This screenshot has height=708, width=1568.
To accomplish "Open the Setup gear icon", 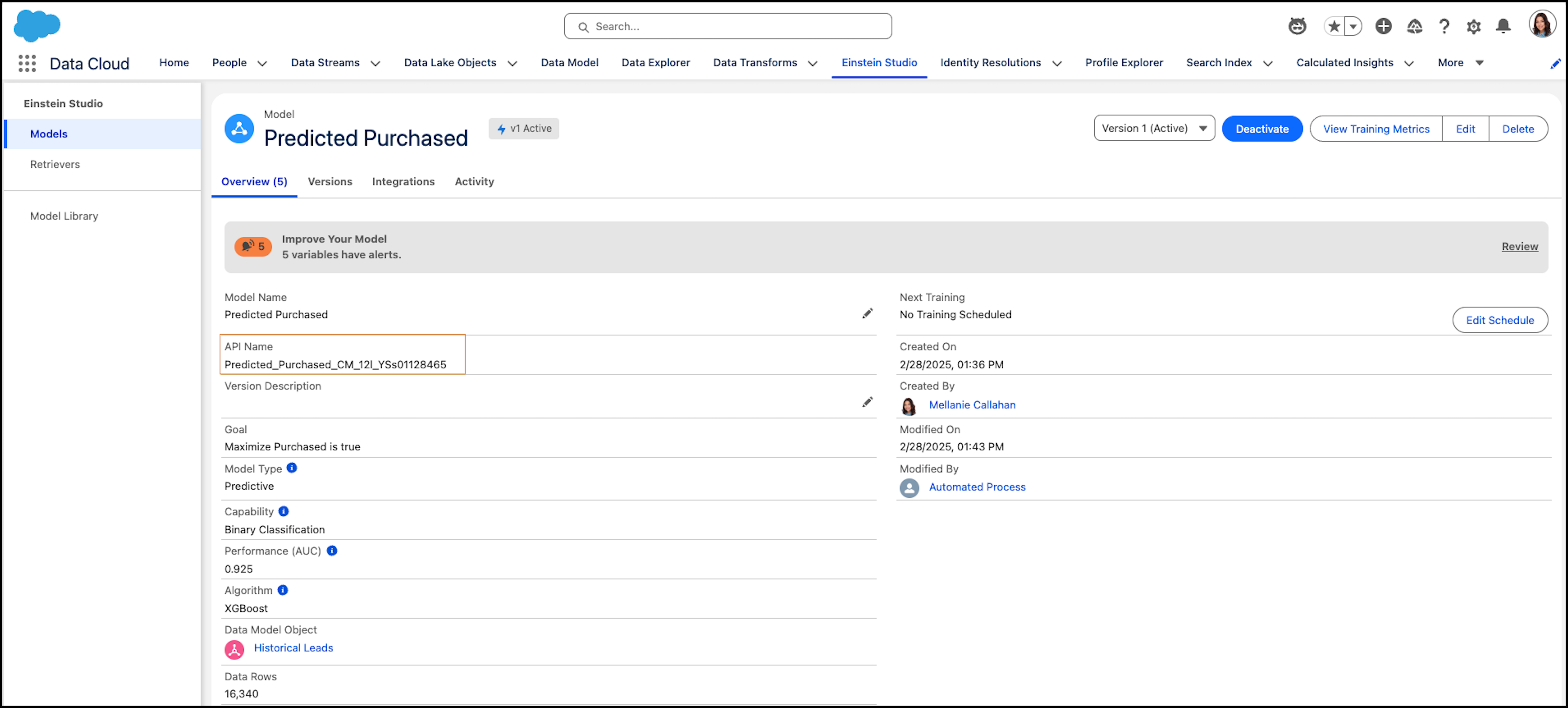I will coord(1474,26).
